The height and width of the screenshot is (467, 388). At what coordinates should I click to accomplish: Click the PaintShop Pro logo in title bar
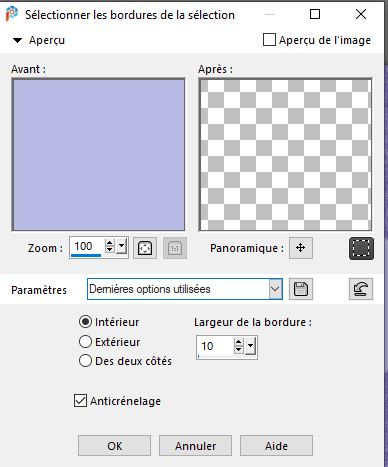[x=12, y=14]
